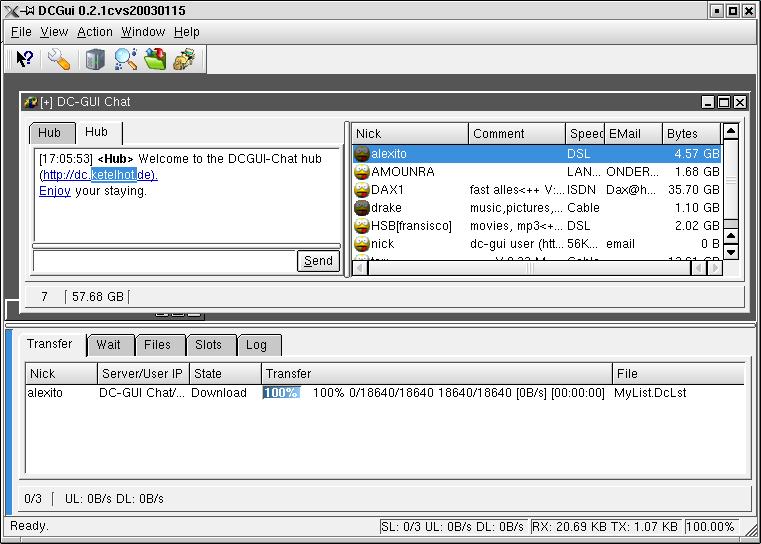Click user list horizontal scroll right arrow
Image resolution: width=761 pixels, height=544 pixels.
pyautogui.click(x=714, y=267)
